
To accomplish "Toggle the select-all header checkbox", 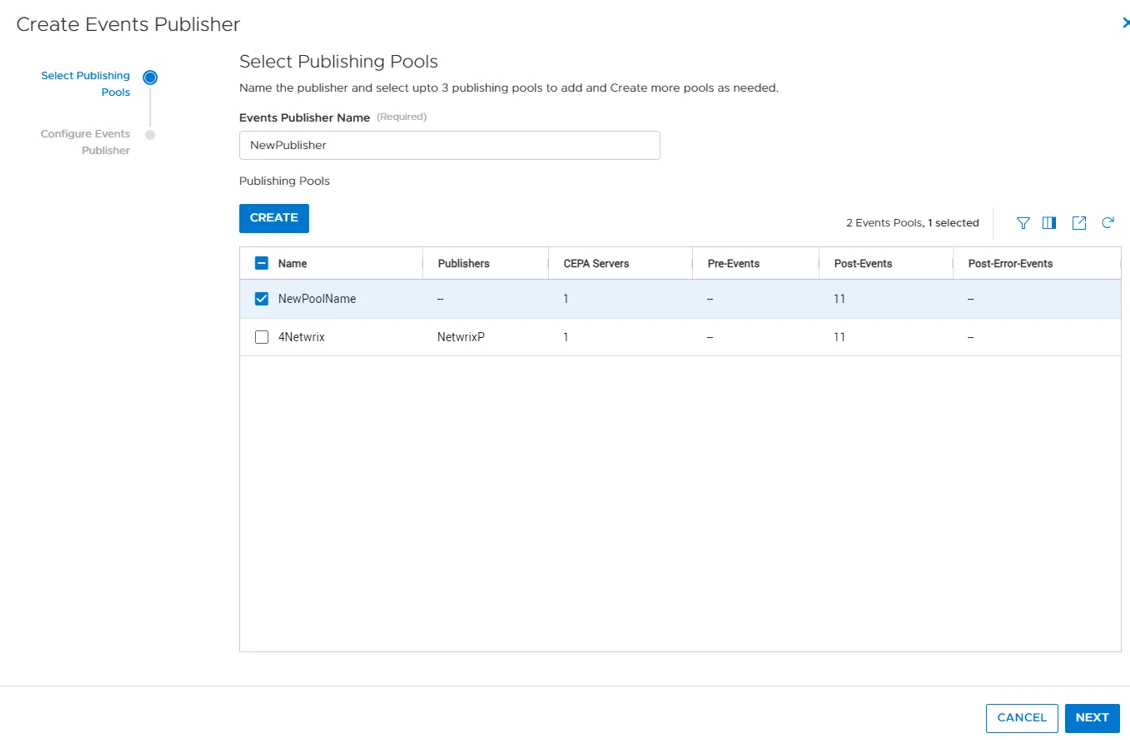I will coord(262,263).
